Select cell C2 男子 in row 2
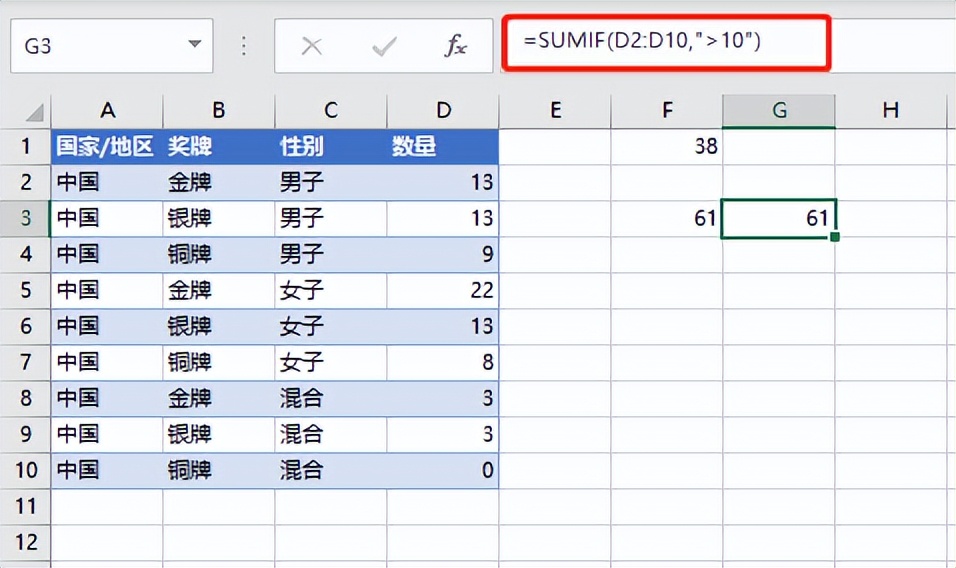This screenshot has height=568, width=956. [330, 182]
